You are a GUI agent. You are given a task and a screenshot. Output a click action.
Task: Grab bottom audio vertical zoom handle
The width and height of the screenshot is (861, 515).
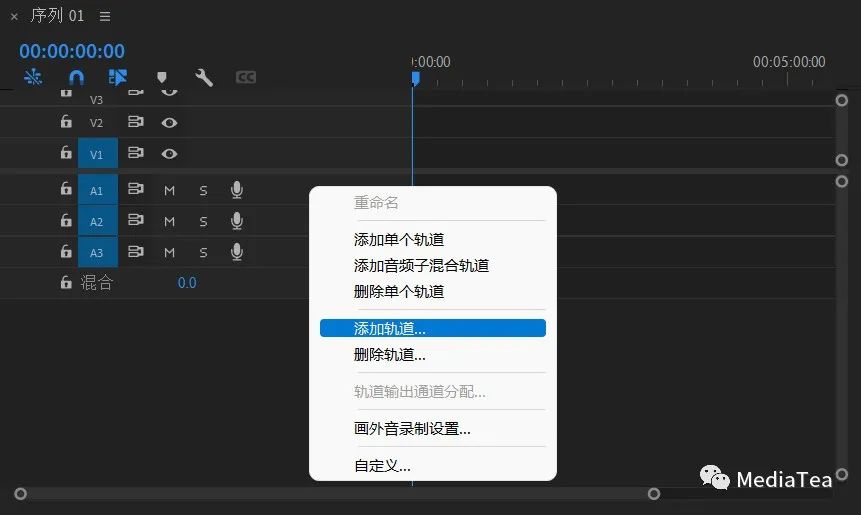point(841,474)
